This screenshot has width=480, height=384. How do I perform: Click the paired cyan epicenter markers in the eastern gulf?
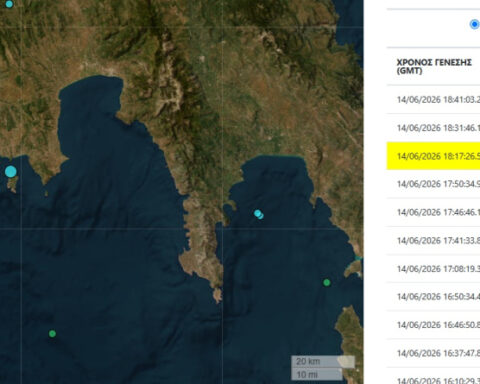(x=259, y=214)
